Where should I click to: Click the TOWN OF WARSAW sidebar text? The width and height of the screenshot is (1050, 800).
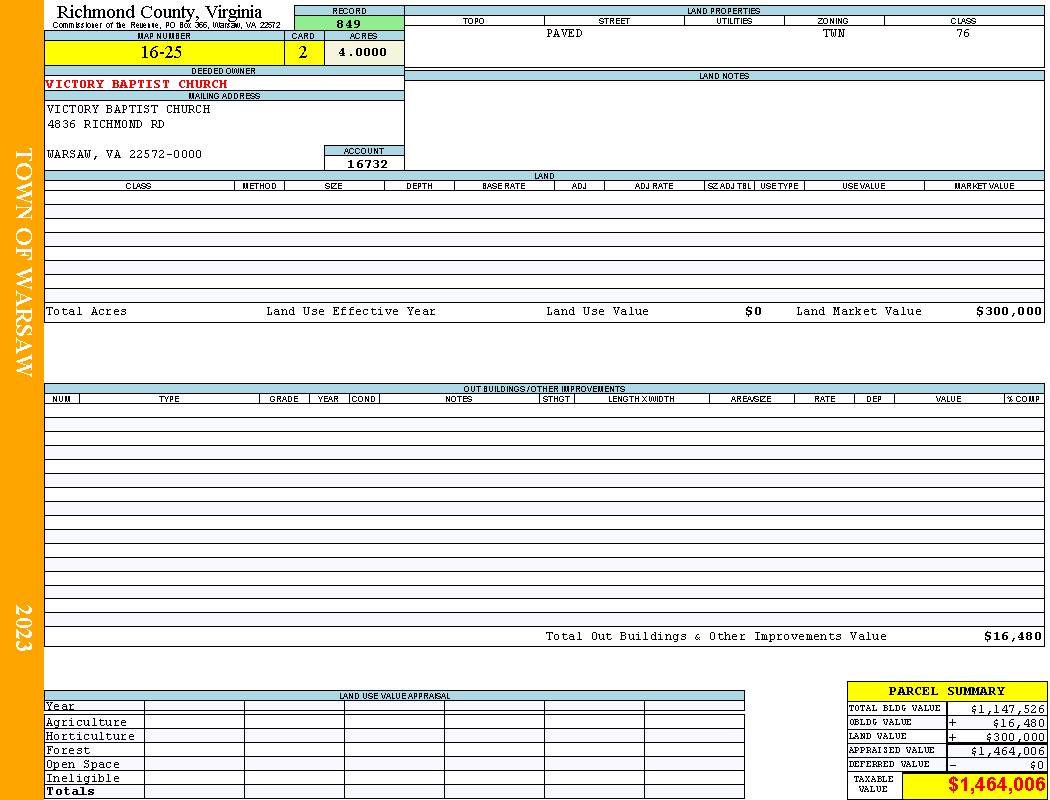23,262
